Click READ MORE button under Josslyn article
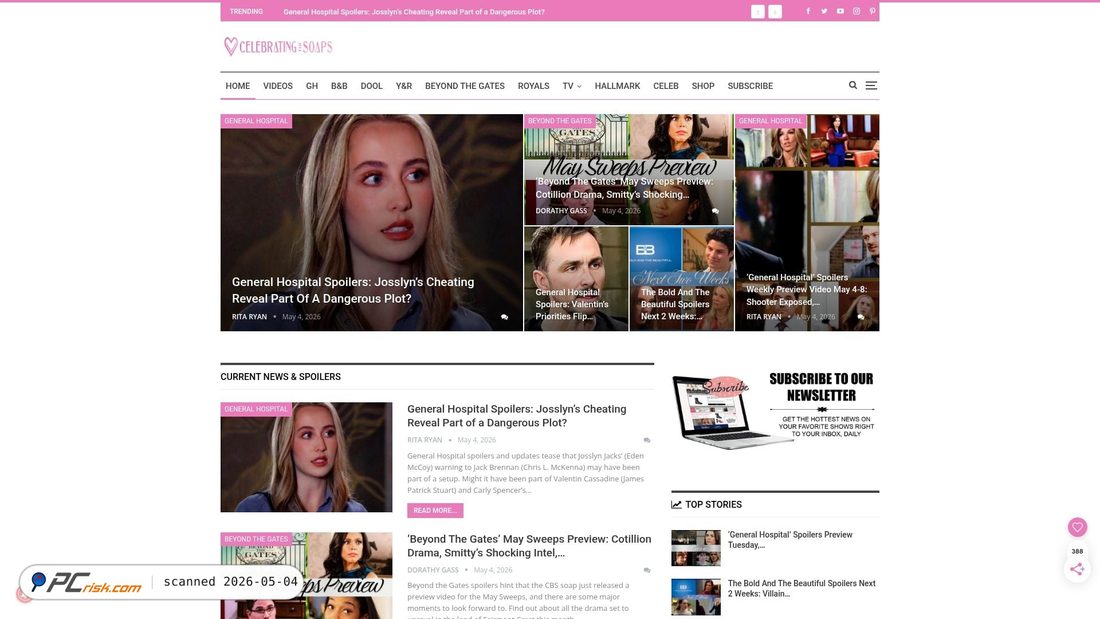This screenshot has width=1100, height=619. tap(435, 510)
